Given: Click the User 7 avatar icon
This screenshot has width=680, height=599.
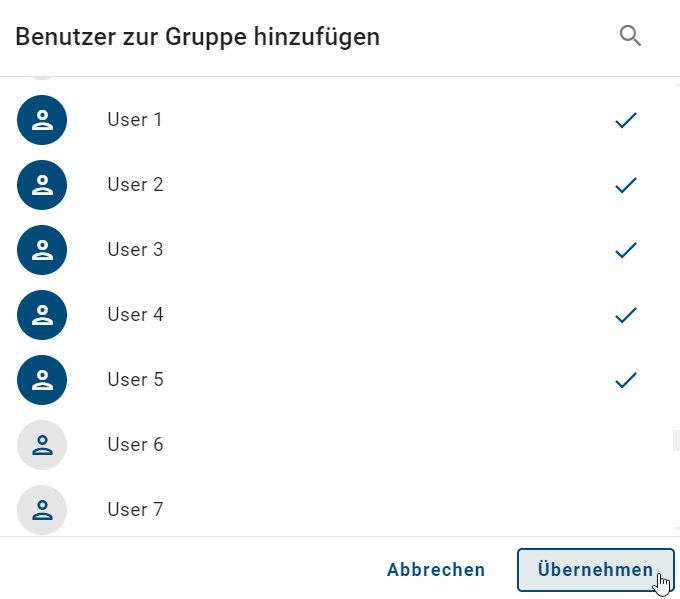Looking at the screenshot, I should point(42,510).
